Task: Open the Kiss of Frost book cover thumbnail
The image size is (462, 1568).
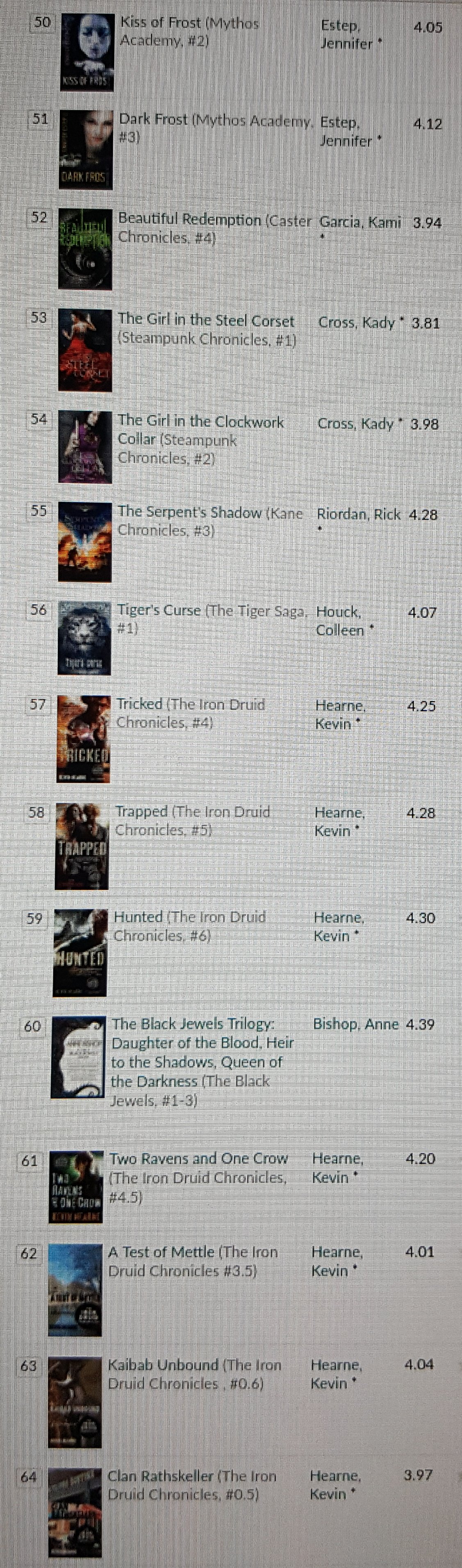Action: [87, 52]
